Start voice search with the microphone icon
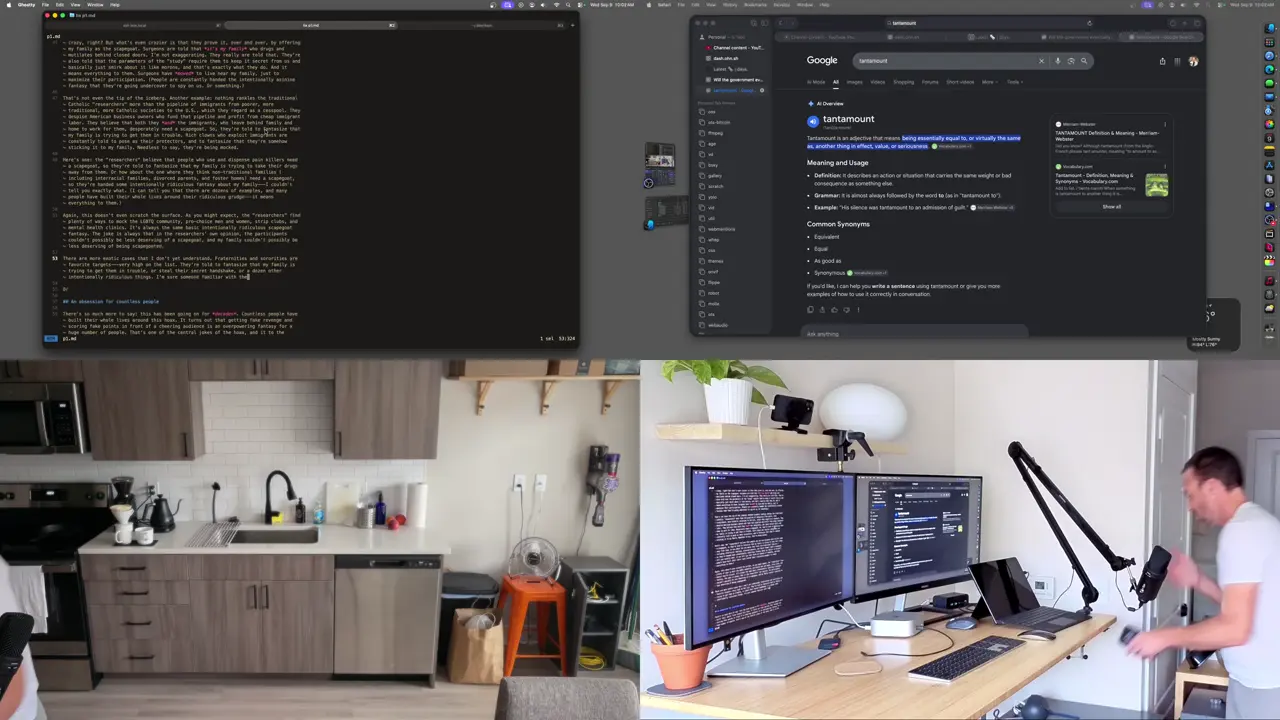The width and height of the screenshot is (1280, 720). tap(1058, 61)
